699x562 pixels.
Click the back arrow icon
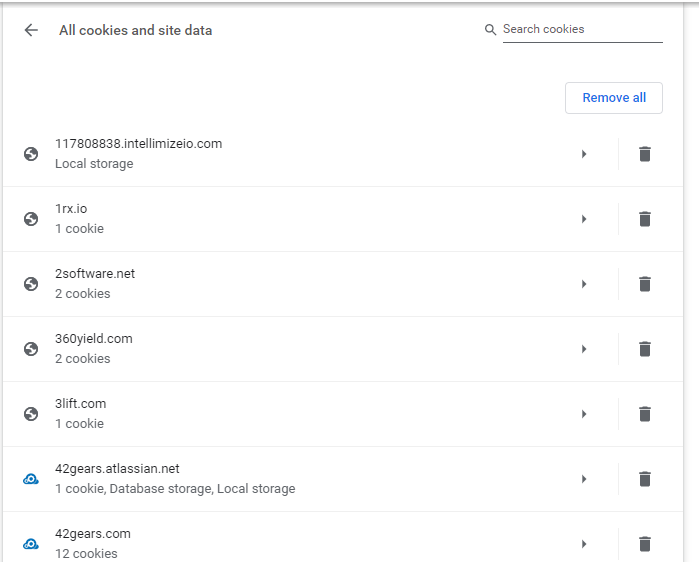31,30
